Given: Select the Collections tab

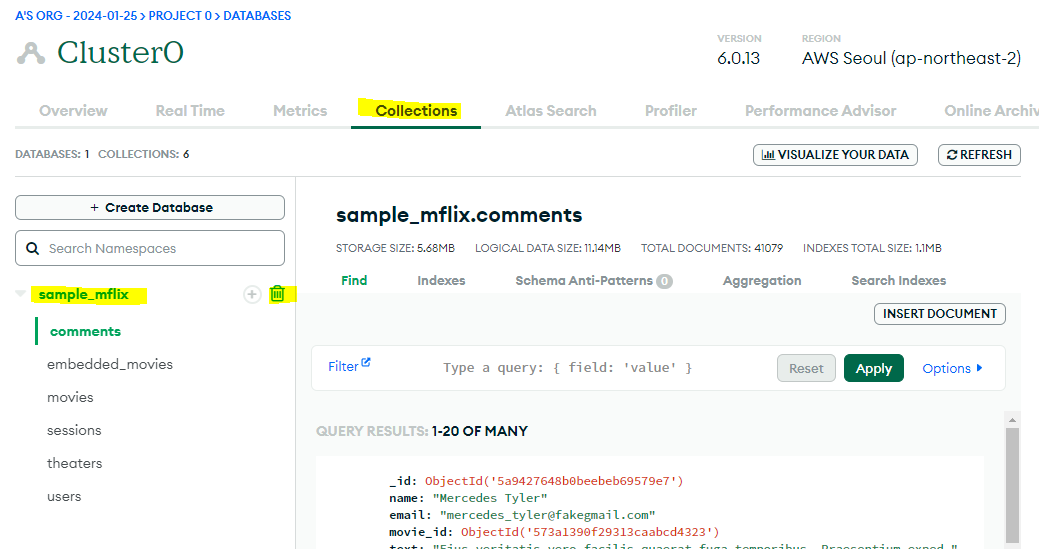Looking at the screenshot, I should [416, 111].
